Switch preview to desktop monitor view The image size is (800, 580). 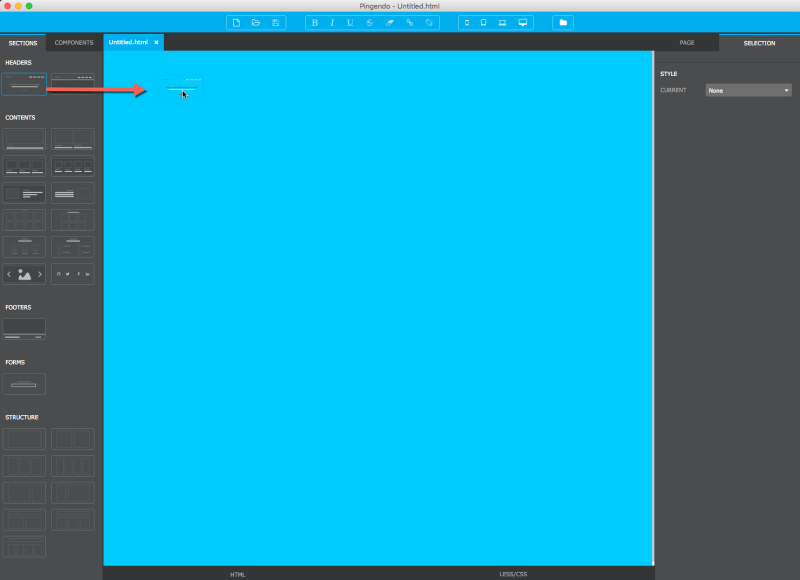pos(523,22)
